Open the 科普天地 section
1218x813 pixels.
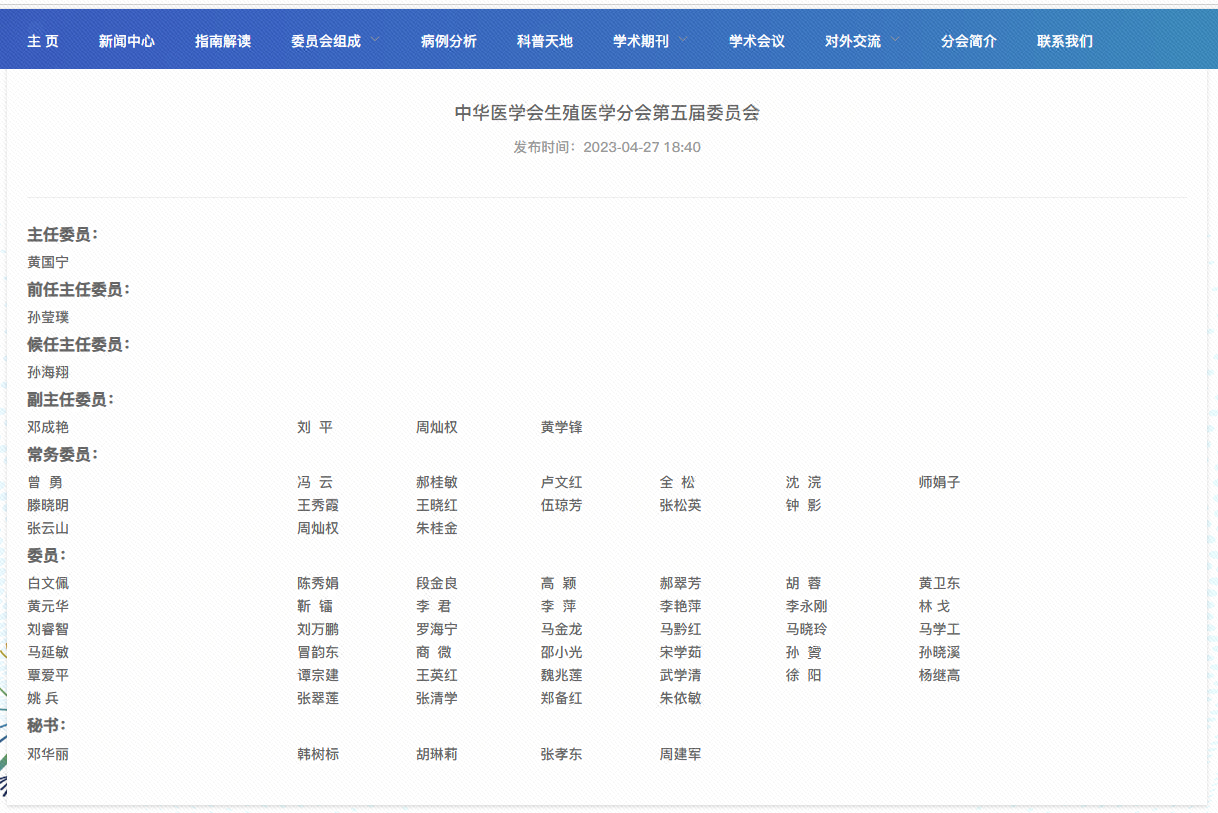click(544, 41)
